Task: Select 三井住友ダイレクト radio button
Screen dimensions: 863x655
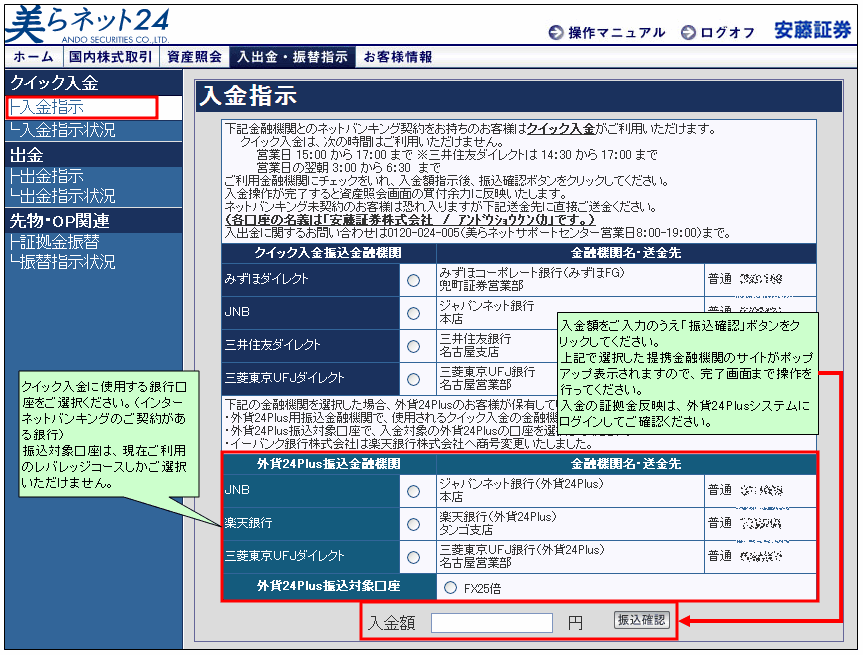Action: click(413, 346)
